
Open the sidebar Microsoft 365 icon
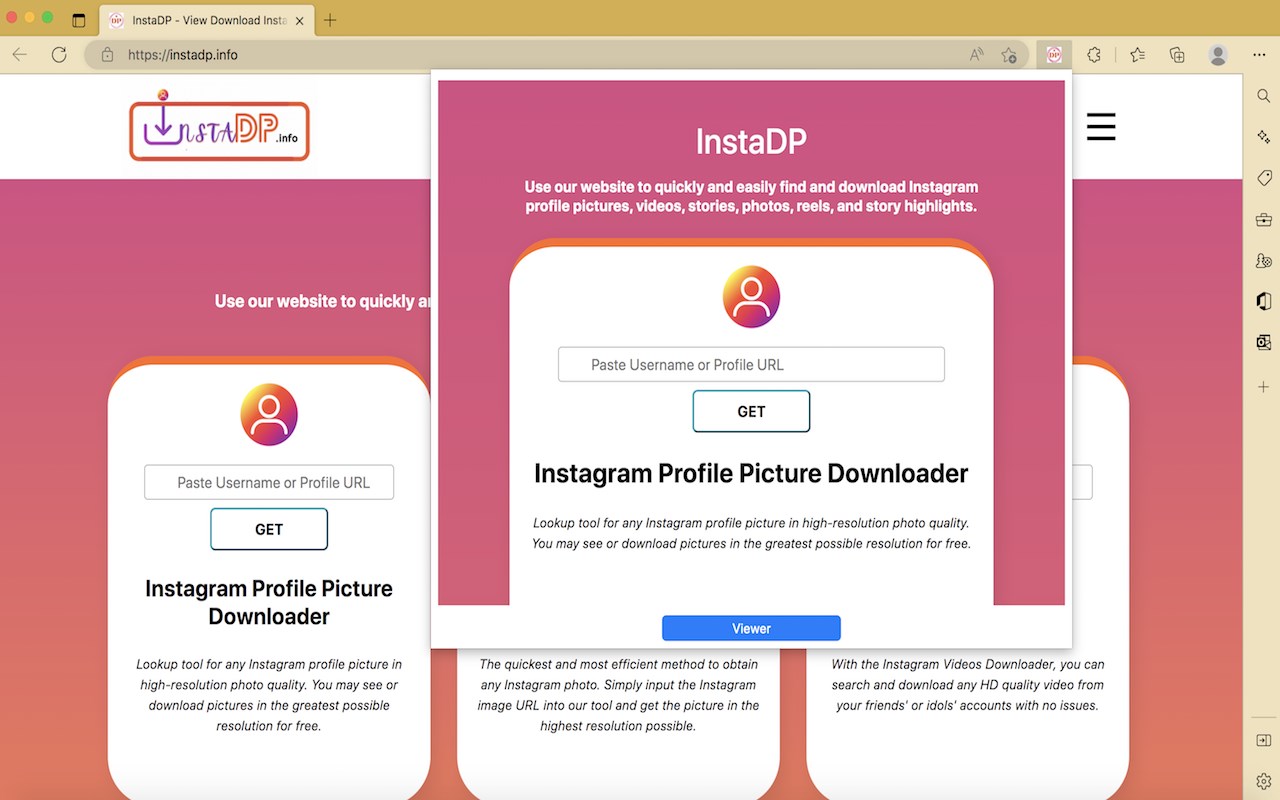pyautogui.click(x=1264, y=301)
